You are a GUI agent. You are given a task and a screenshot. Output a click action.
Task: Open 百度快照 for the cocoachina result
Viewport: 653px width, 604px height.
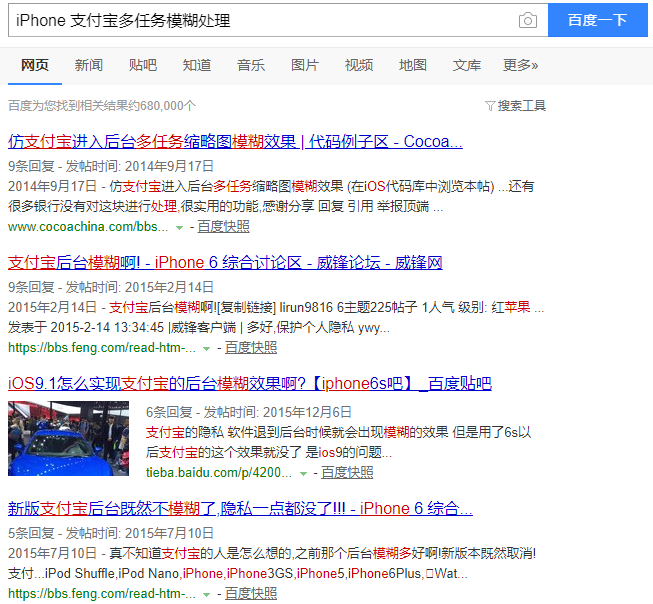(223, 227)
